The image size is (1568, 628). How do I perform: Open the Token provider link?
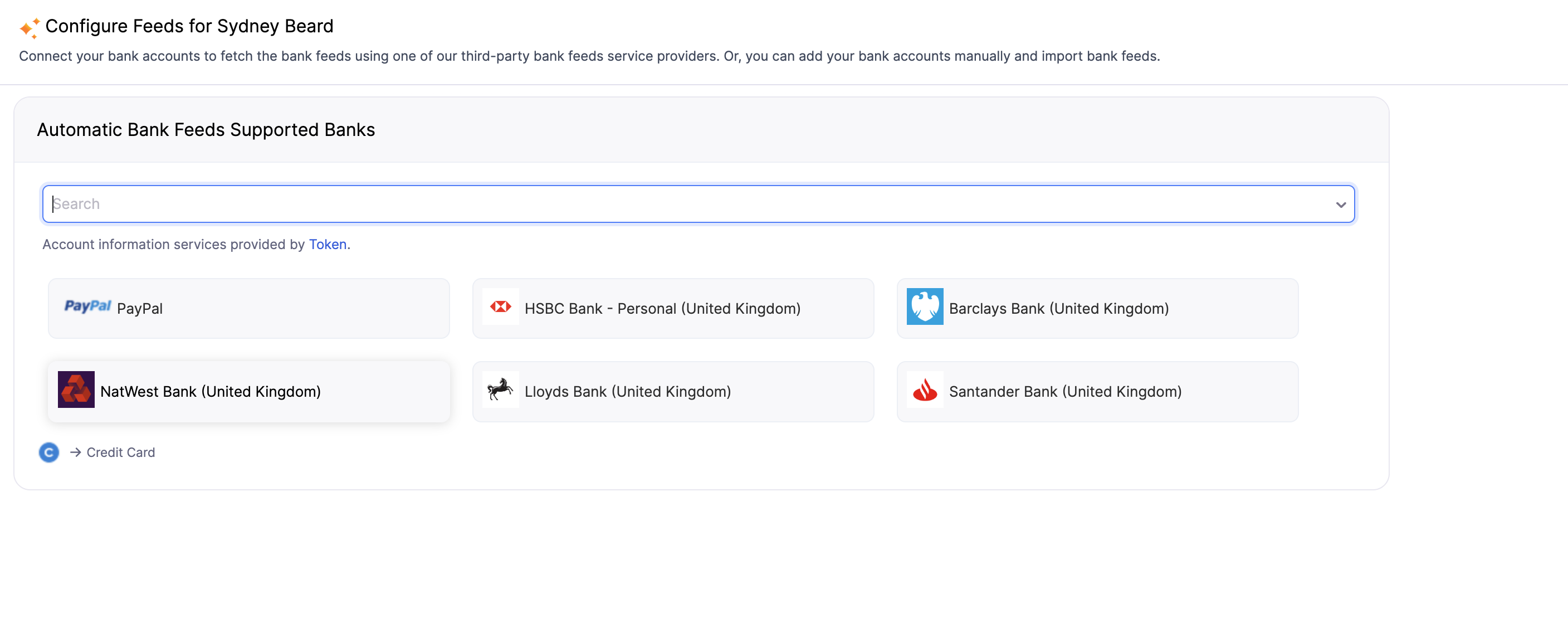[328, 245]
